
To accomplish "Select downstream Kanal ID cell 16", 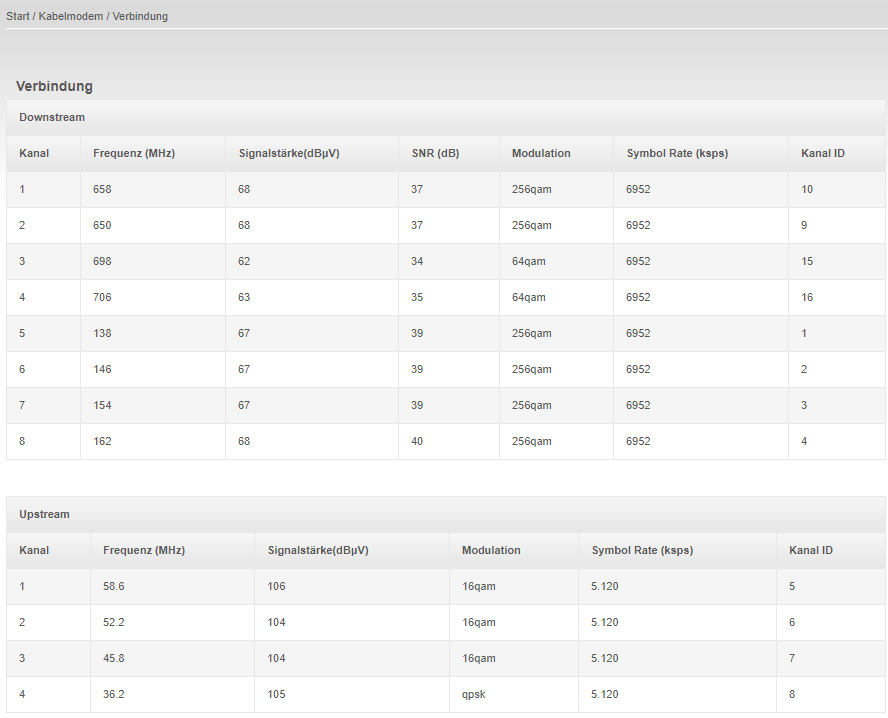I will coord(836,297).
